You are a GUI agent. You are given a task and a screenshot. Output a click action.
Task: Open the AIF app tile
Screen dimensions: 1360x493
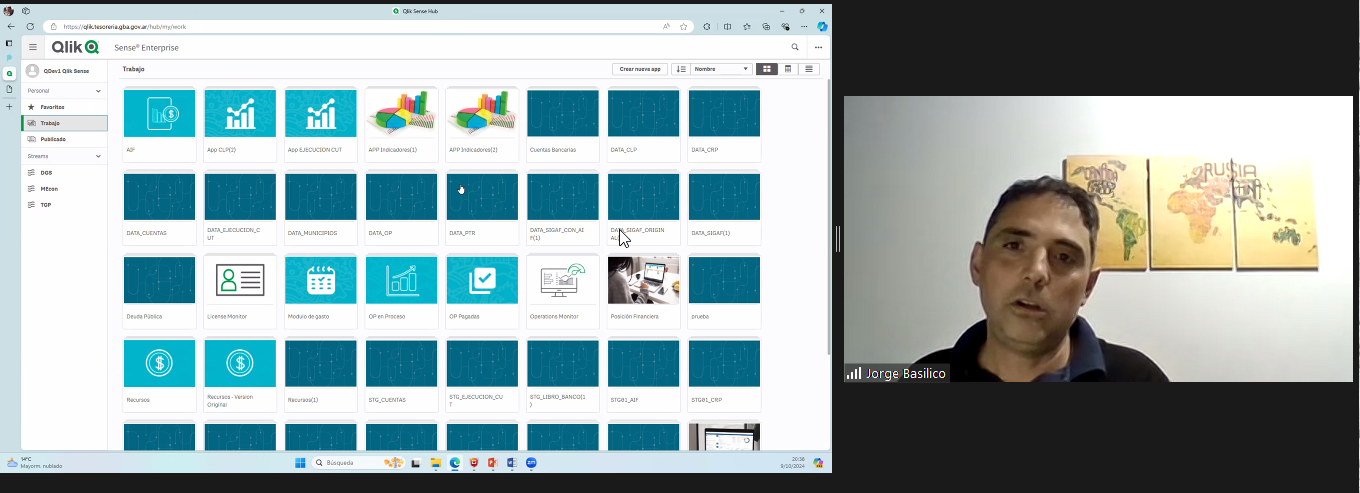point(159,114)
